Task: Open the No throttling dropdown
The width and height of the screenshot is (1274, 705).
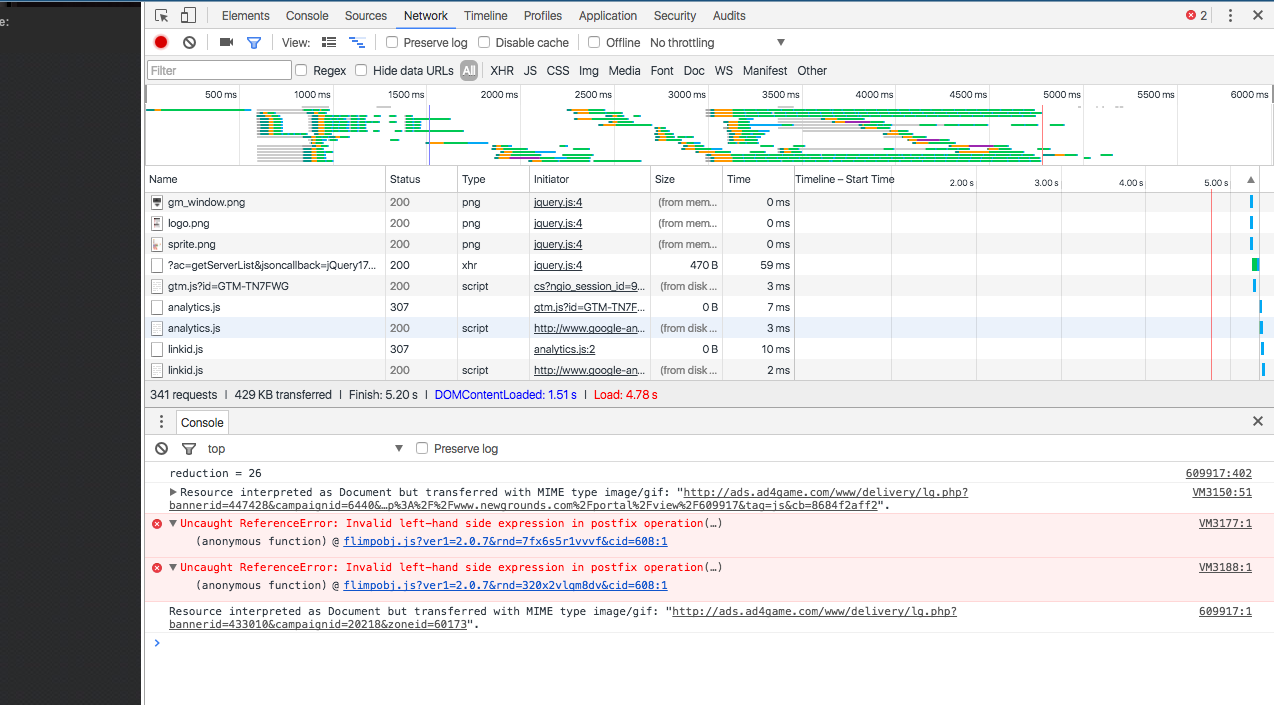Action: pos(717,42)
